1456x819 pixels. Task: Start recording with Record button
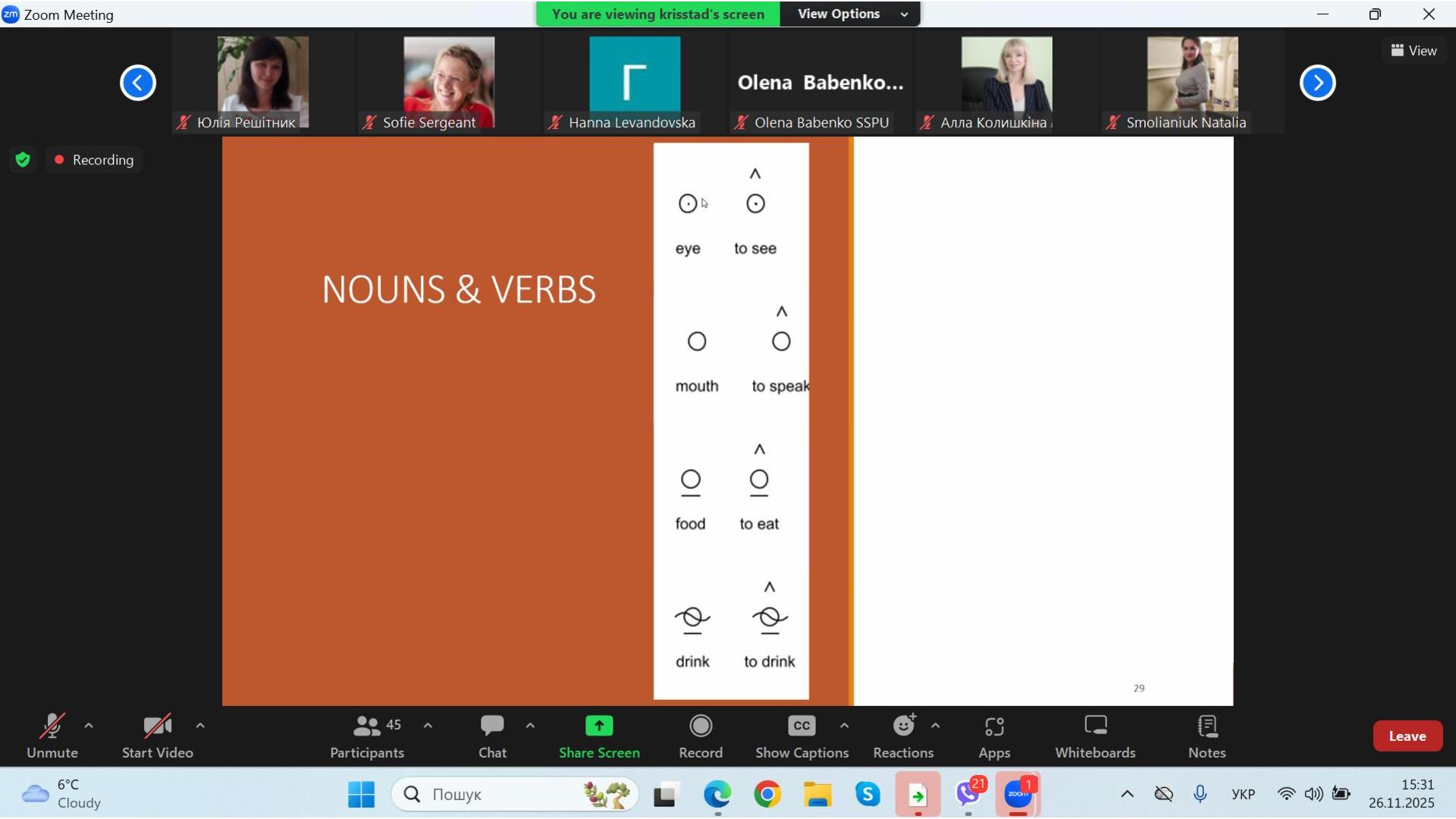(x=700, y=736)
